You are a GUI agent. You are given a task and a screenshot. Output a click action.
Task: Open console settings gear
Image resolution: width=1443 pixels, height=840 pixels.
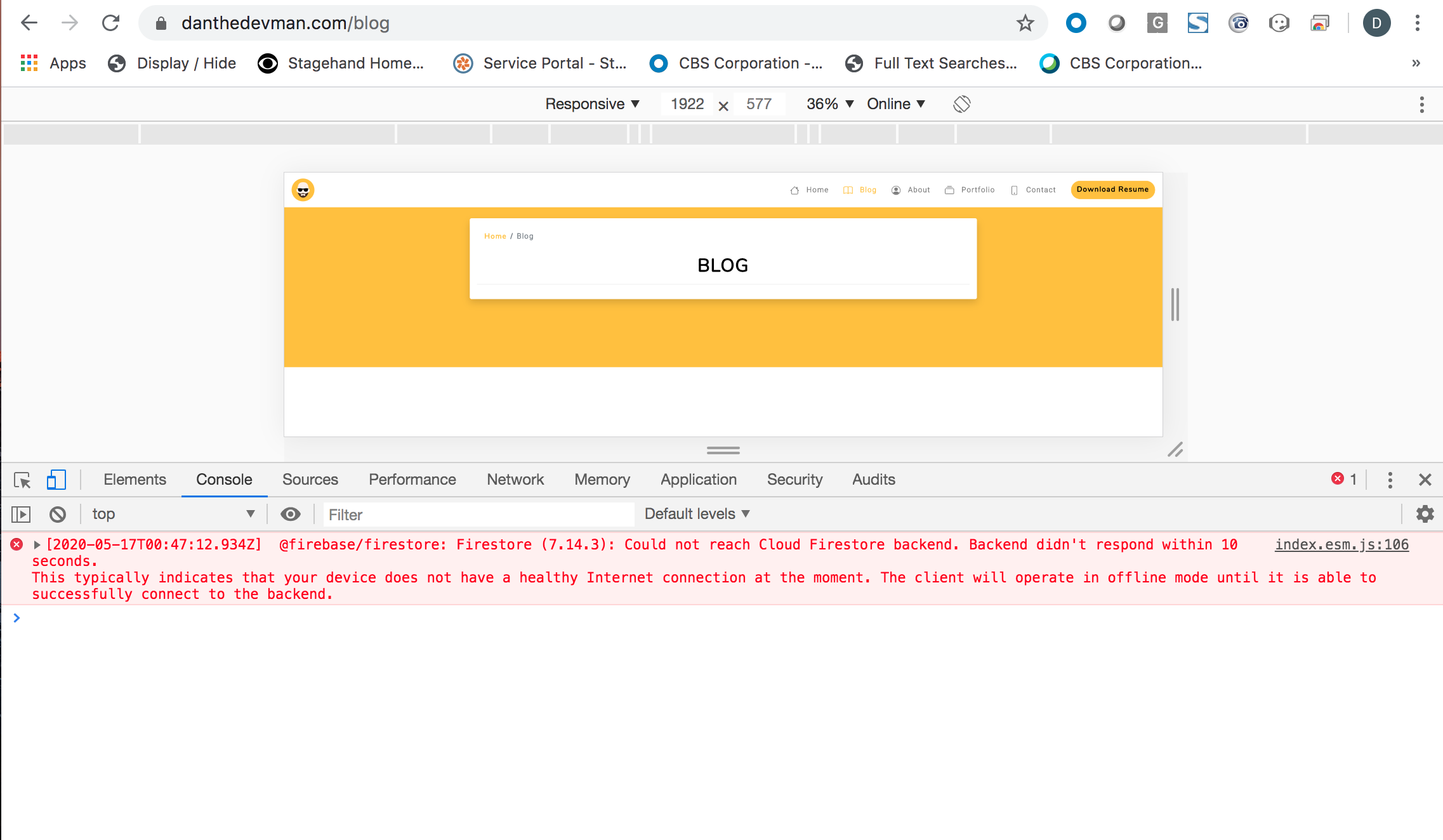1425,514
